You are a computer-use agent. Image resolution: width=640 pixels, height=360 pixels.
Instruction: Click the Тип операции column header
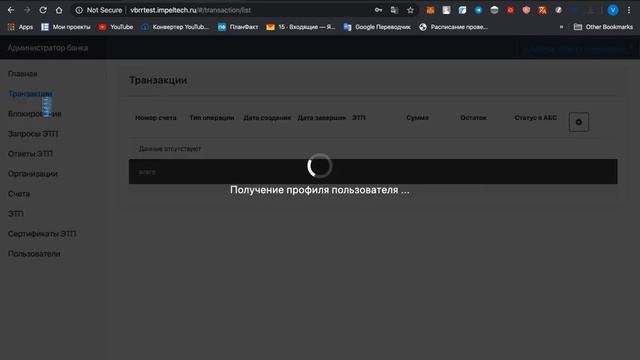point(211,118)
